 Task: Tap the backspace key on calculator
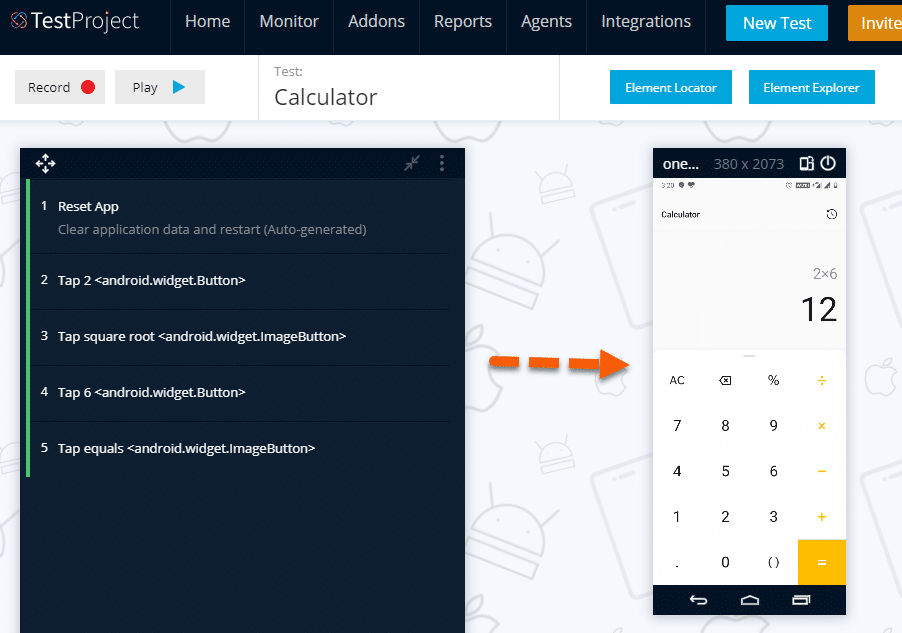[x=725, y=380]
